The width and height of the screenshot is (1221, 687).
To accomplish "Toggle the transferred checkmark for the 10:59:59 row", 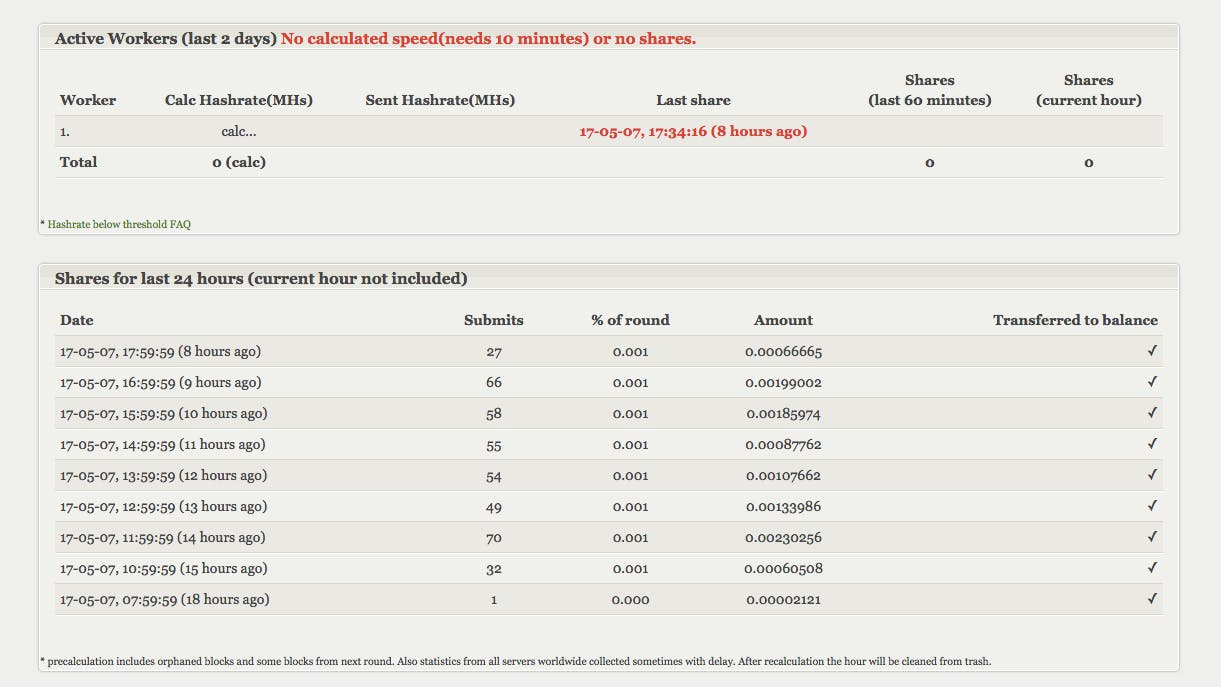I will [x=1151, y=568].
